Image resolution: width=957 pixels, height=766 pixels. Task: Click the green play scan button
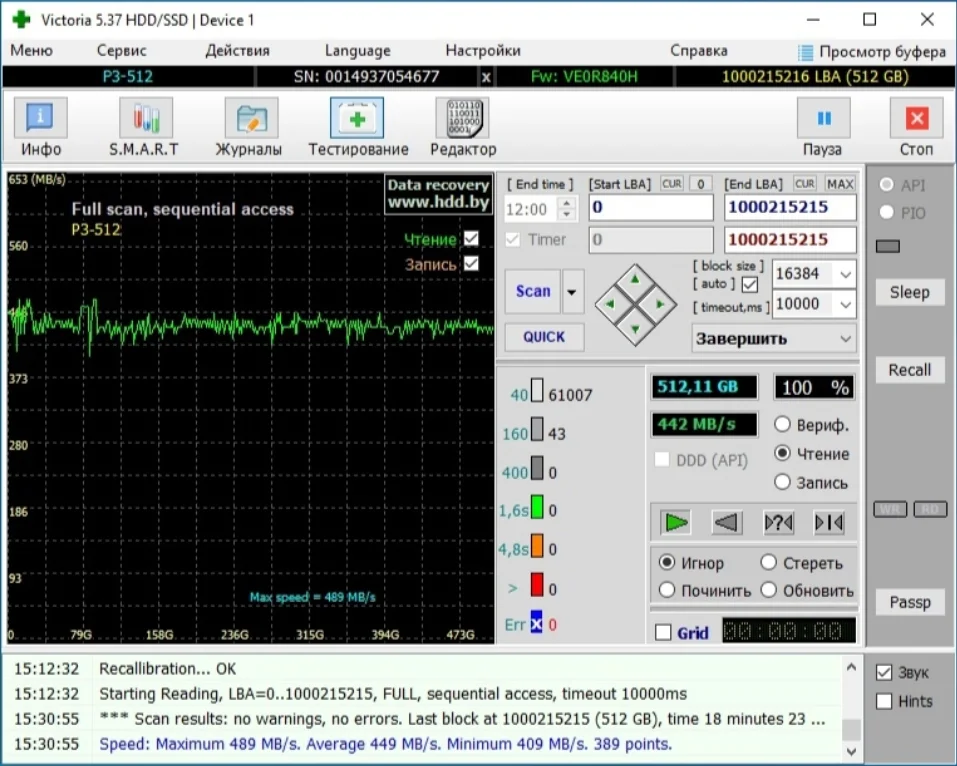(x=677, y=522)
